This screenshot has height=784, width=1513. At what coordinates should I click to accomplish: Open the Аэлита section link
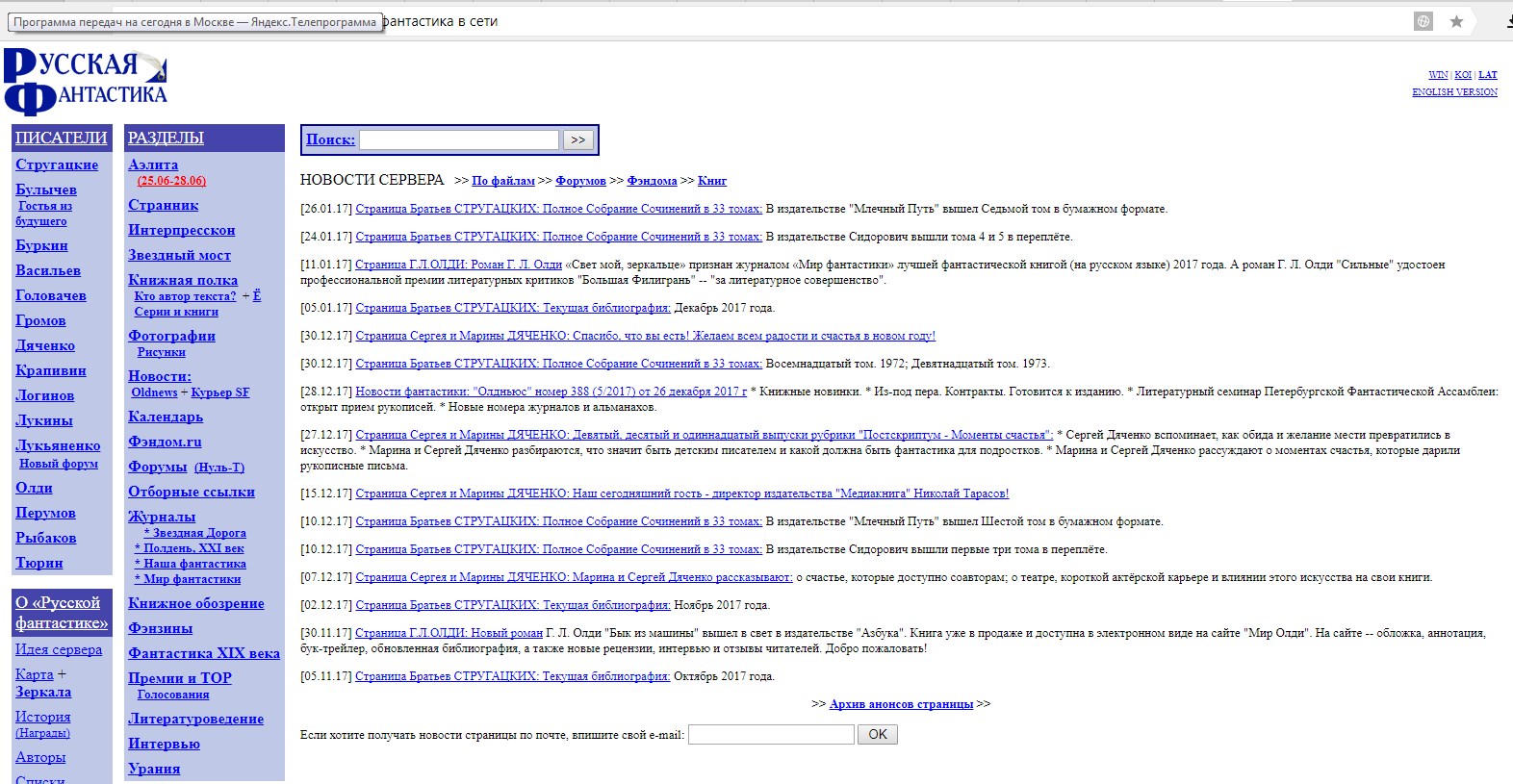pyautogui.click(x=153, y=164)
